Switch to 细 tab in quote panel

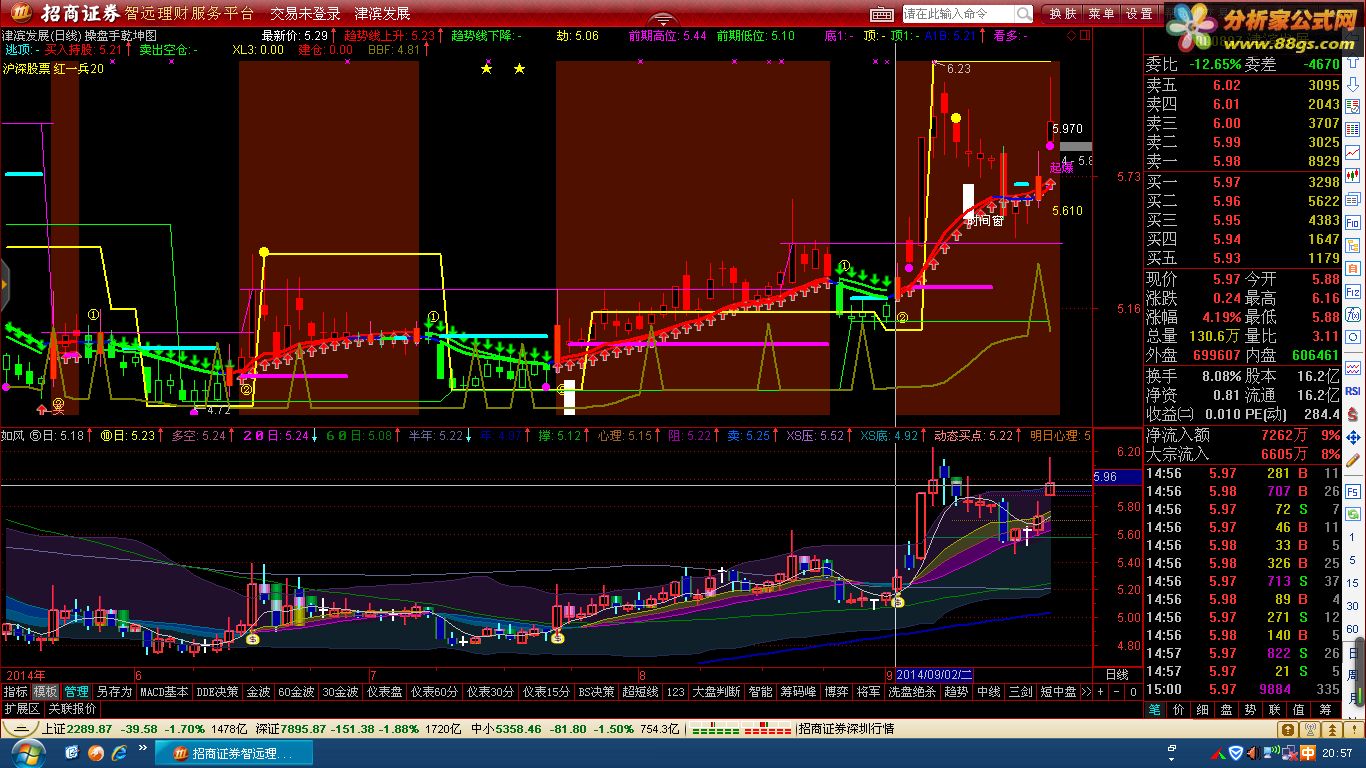pyautogui.click(x=1202, y=709)
